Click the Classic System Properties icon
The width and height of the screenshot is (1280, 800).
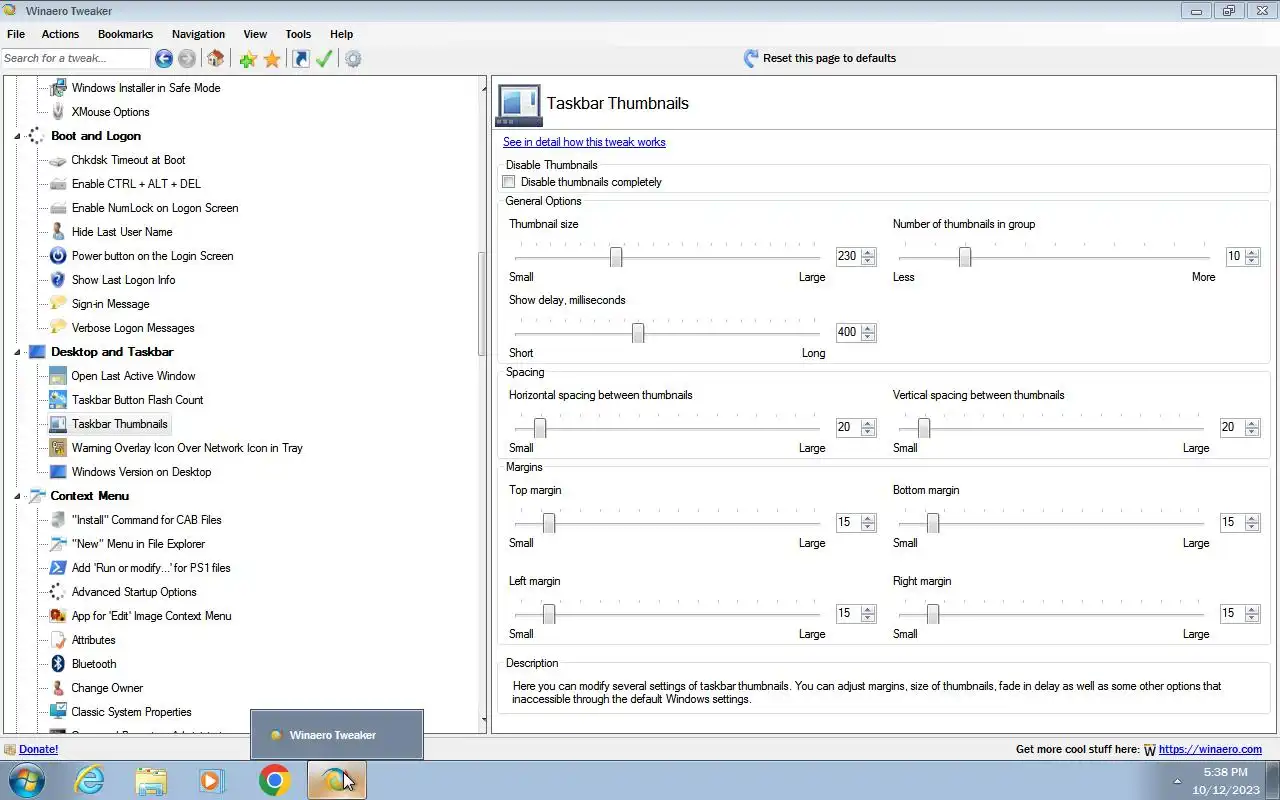click(58, 712)
